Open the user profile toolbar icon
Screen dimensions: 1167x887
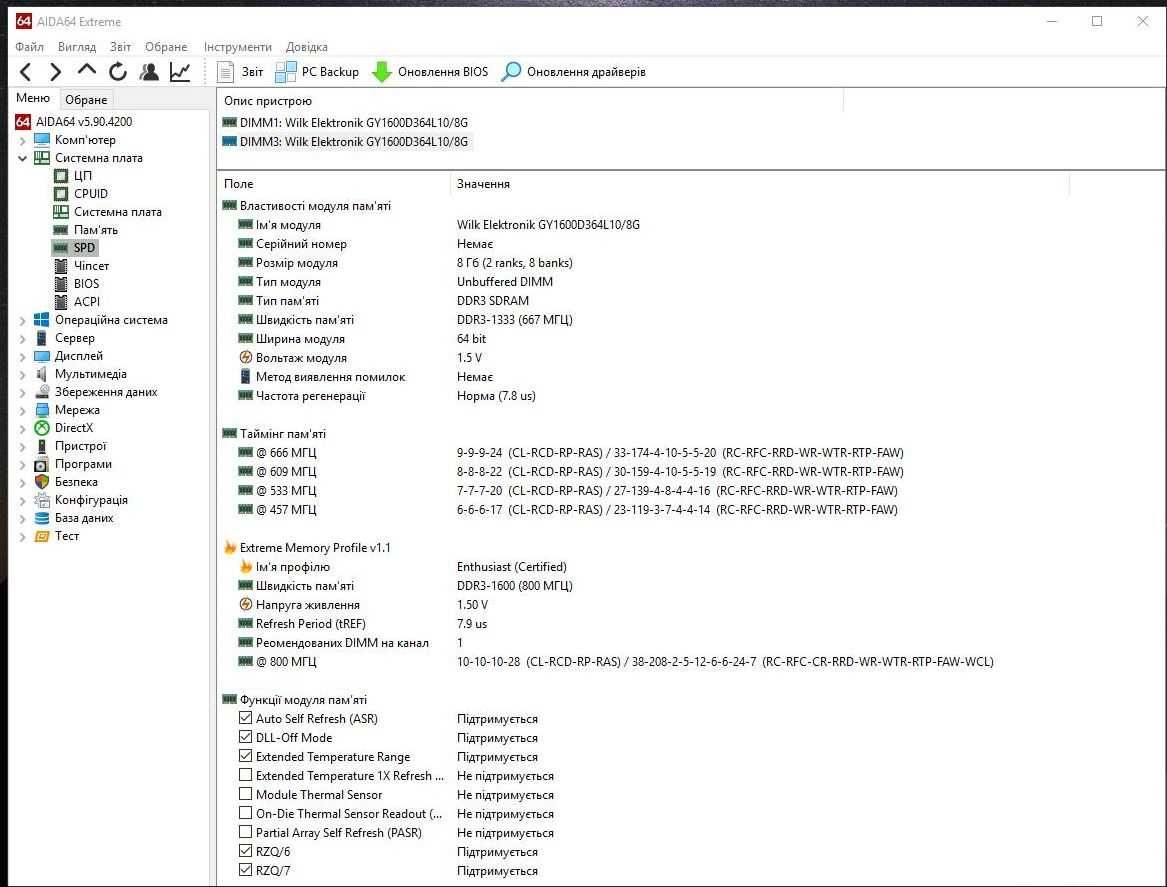[149, 72]
